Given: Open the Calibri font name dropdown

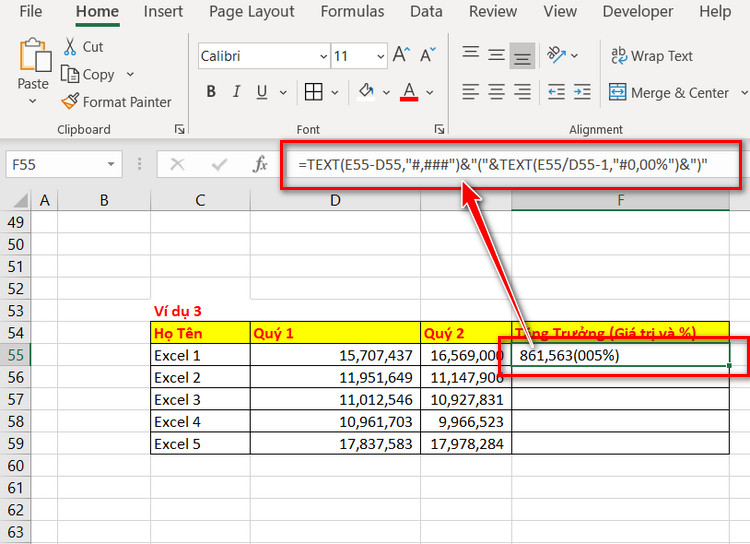Looking at the screenshot, I should (323, 56).
